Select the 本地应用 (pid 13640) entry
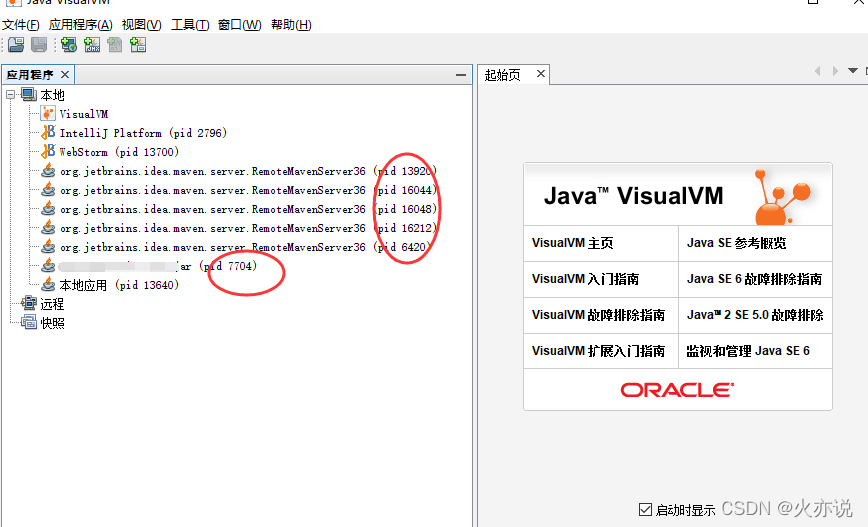The height and width of the screenshot is (527, 868). point(119,285)
